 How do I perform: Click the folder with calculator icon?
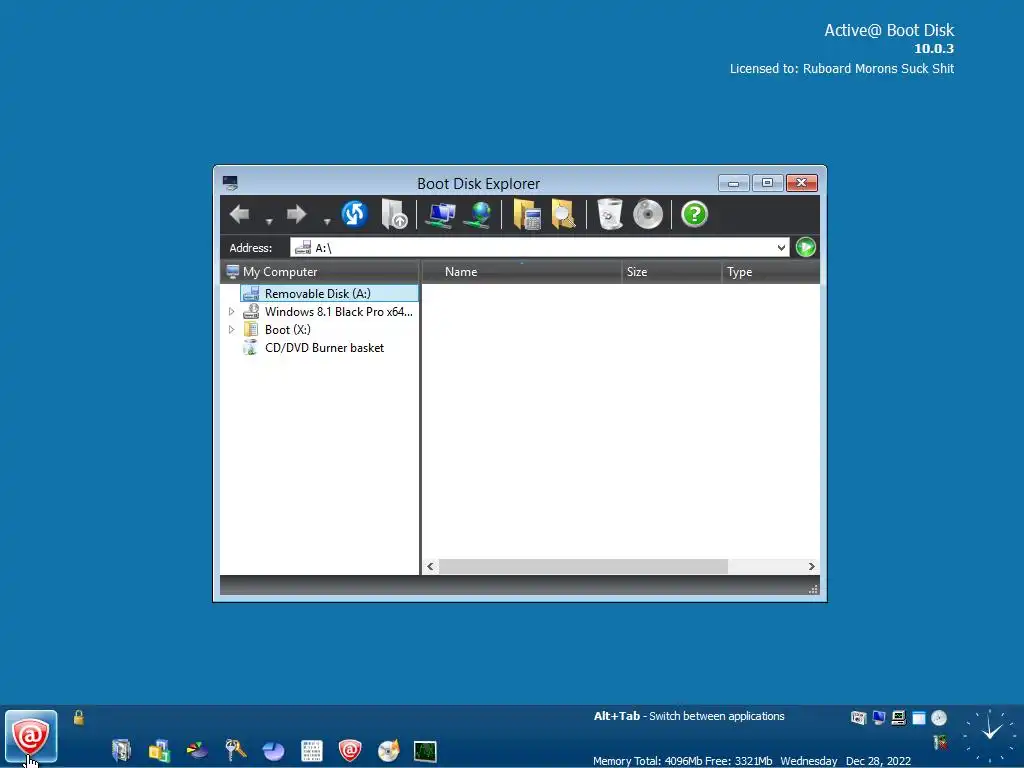click(527, 214)
